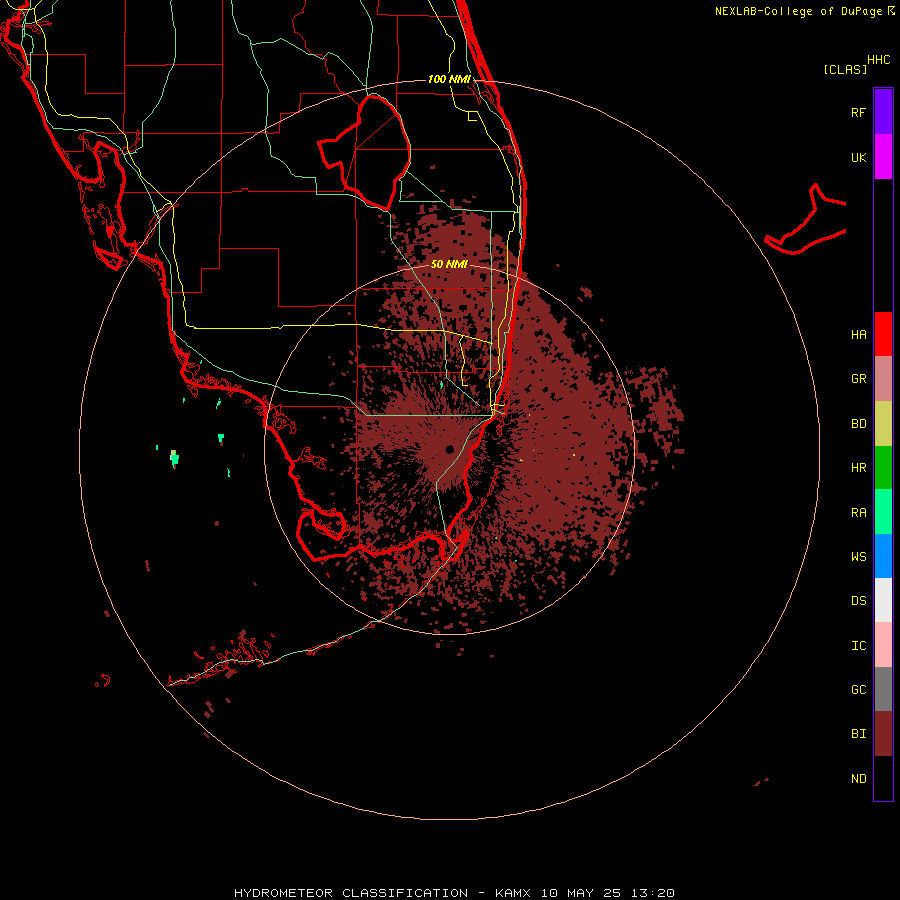Image resolution: width=900 pixels, height=900 pixels.
Task: Select the BD yellow legend swatch
Action: (x=883, y=424)
